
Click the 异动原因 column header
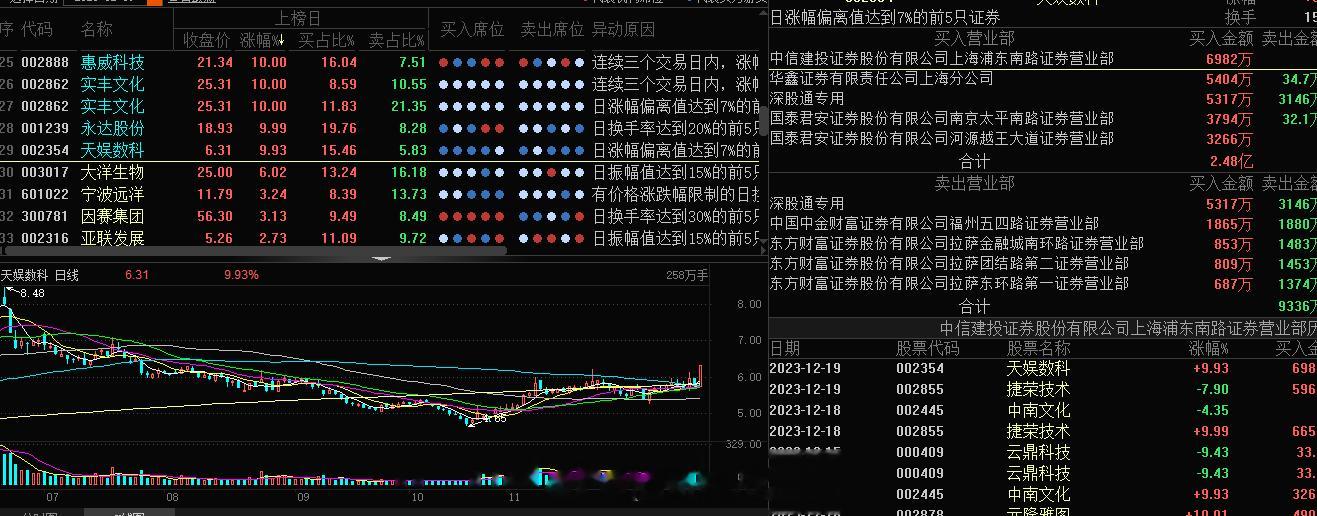click(x=624, y=29)
